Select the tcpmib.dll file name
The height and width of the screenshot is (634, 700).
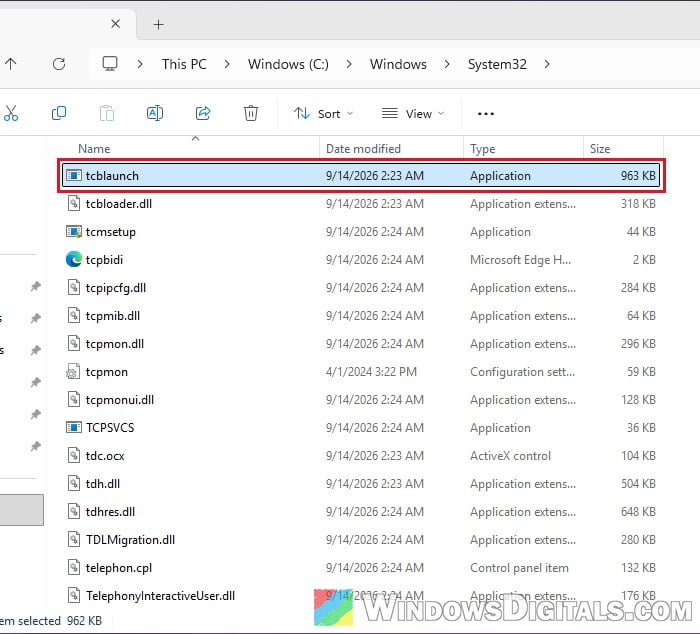click(x=113, y=316)
